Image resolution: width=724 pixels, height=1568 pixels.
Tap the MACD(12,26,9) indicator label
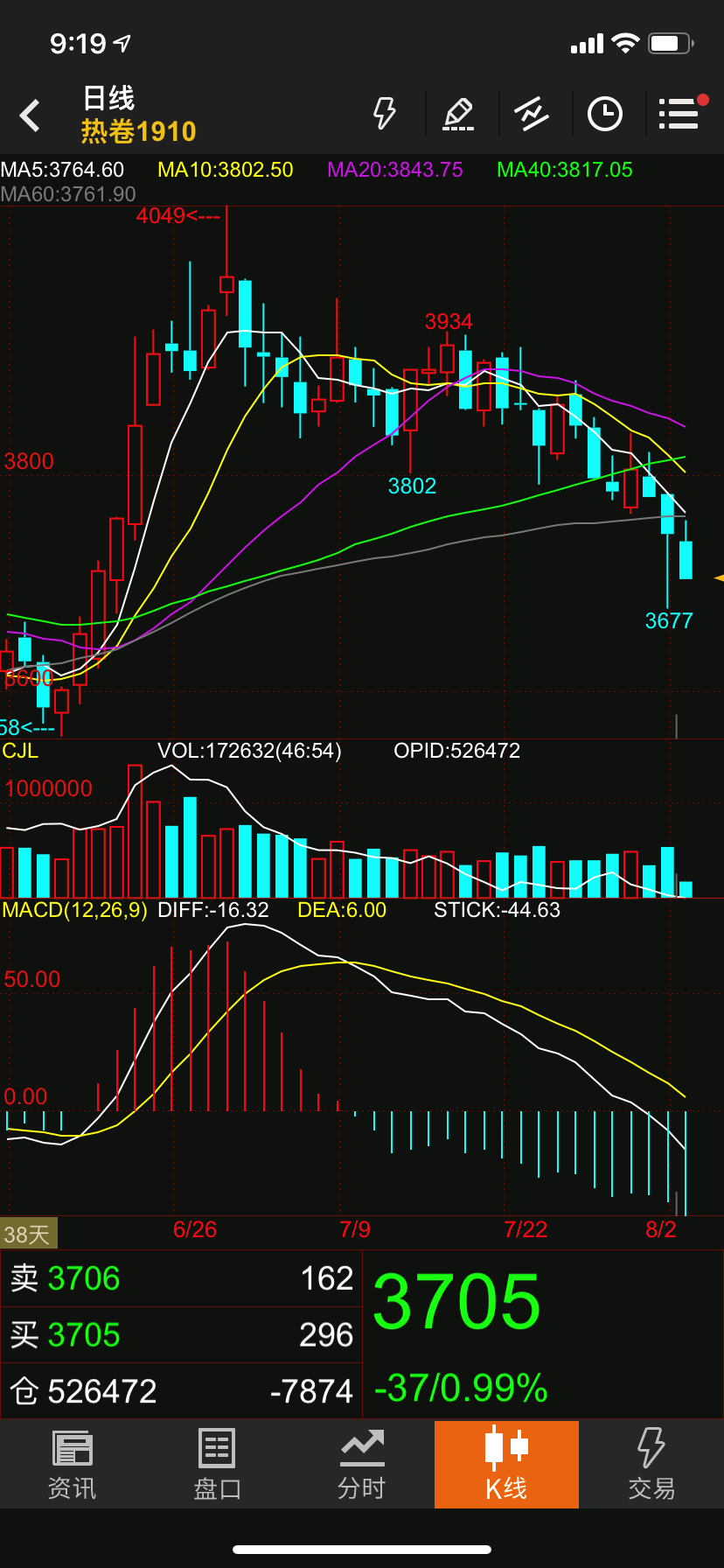[75, 910]
